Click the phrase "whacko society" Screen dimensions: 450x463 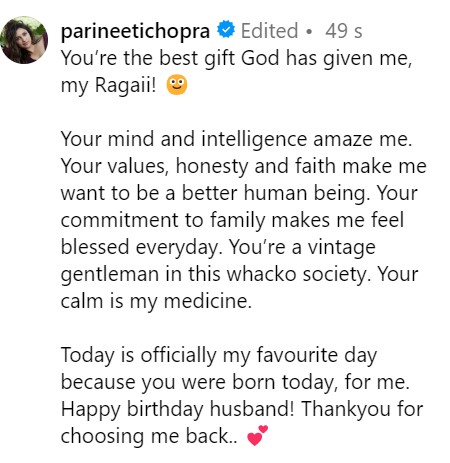(x=299, y=274)
